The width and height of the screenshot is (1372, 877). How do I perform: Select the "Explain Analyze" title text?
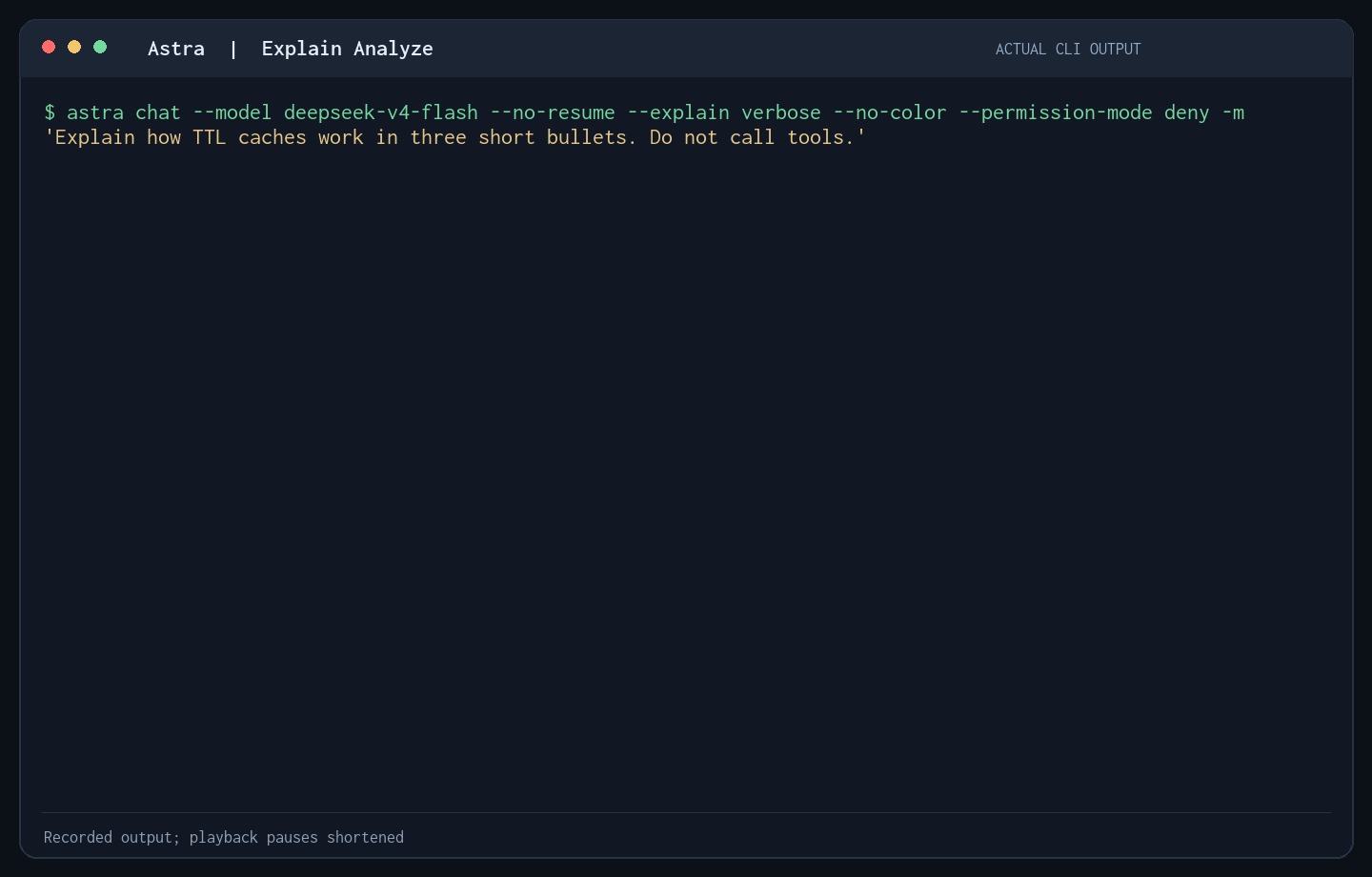click(347, 49)
